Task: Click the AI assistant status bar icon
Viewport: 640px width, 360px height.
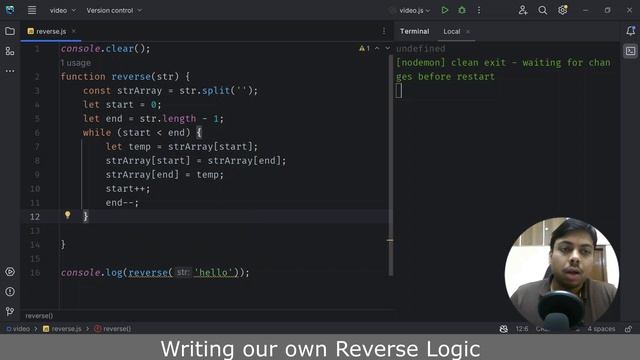Action: pyautogui.click(x=504, y=329)
